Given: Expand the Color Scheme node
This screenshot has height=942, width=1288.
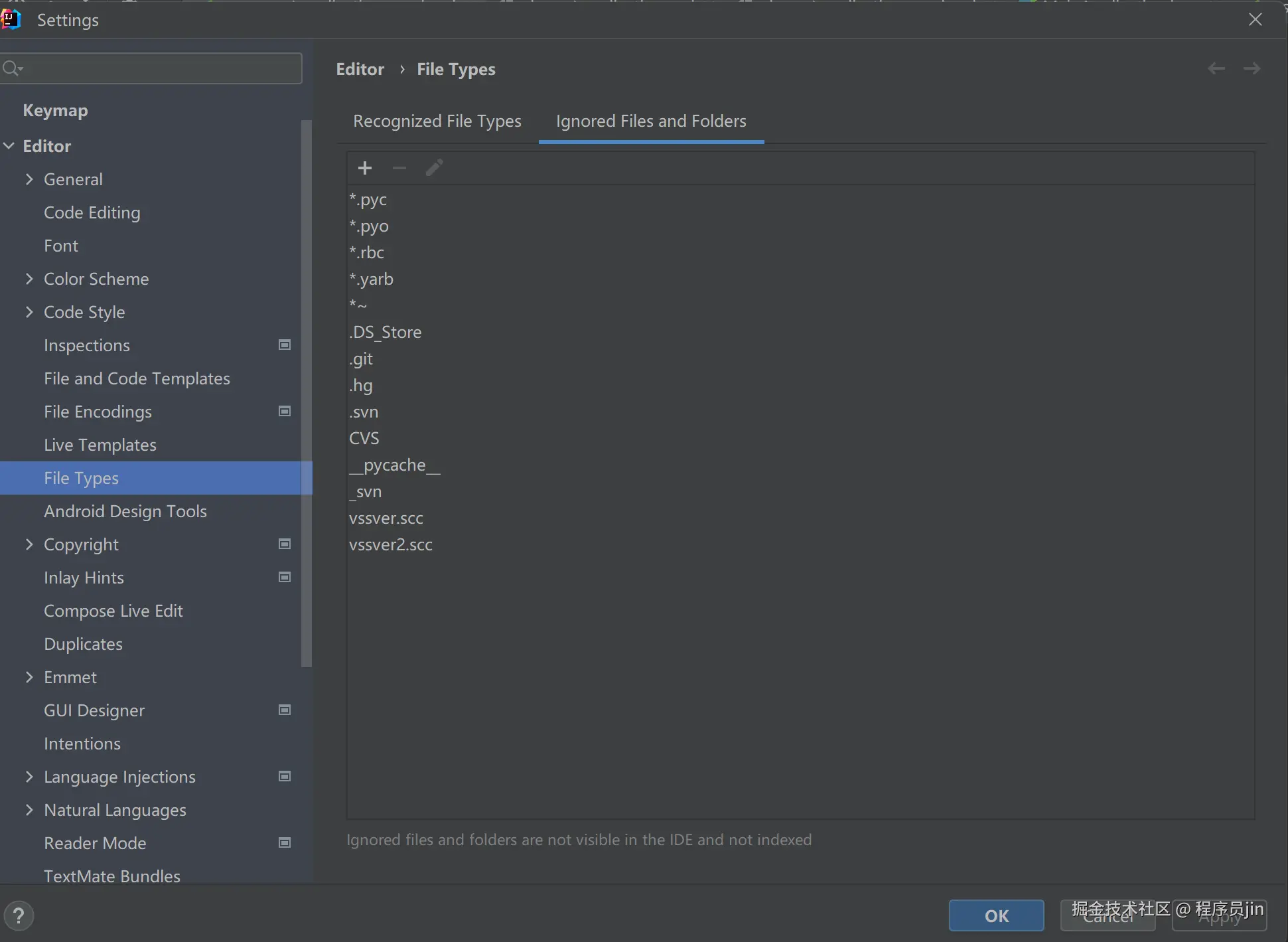Looking at the screenshot, I should 29,279.
